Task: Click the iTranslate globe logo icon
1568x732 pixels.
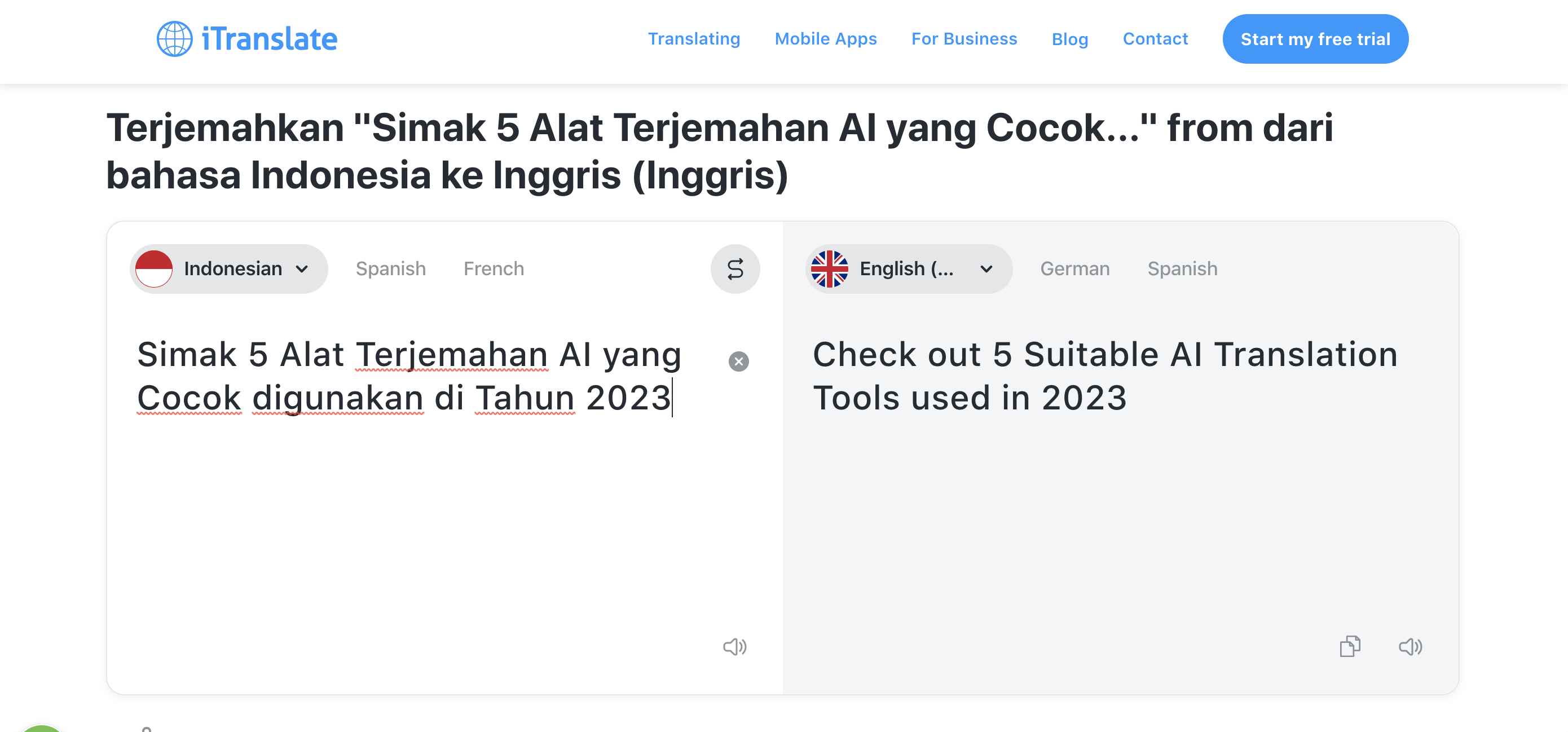Action: coord(175,39)
